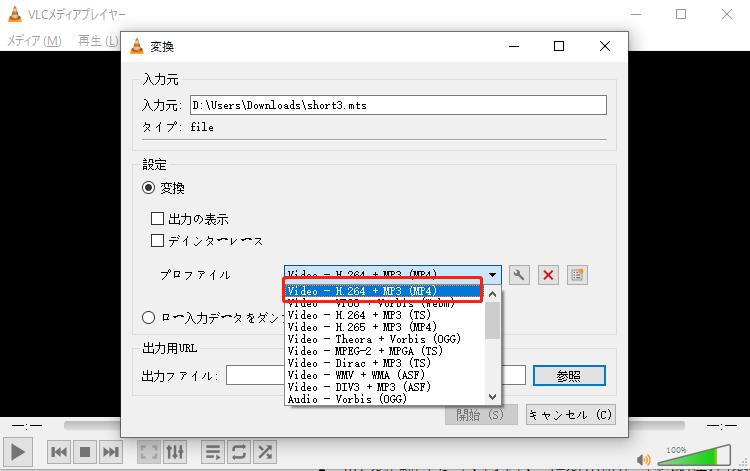Image resolution: width=750 pixels, height=471 pixels.
Task: Click the 開始 (S) button
Action: tap(481, 415)
